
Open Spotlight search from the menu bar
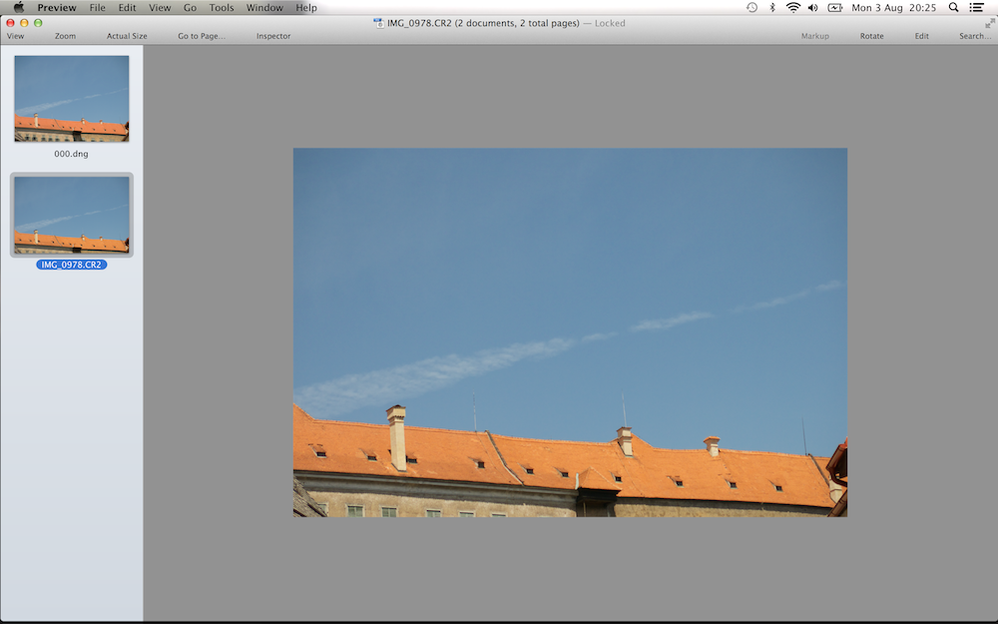coord(953,7)
